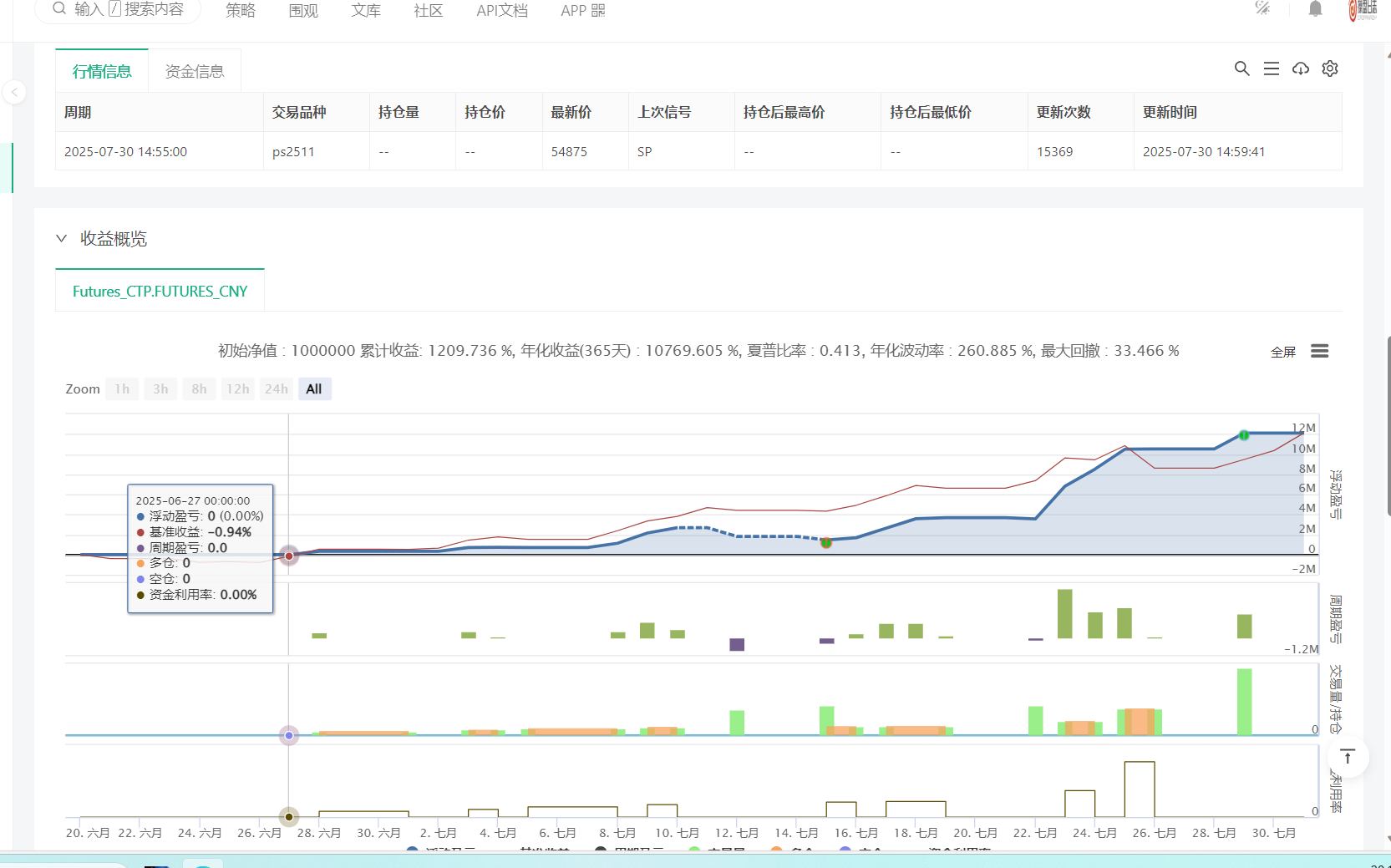Click the cloud download icon
This screenshot has width=1391, height=868.
click(1300, 69)
